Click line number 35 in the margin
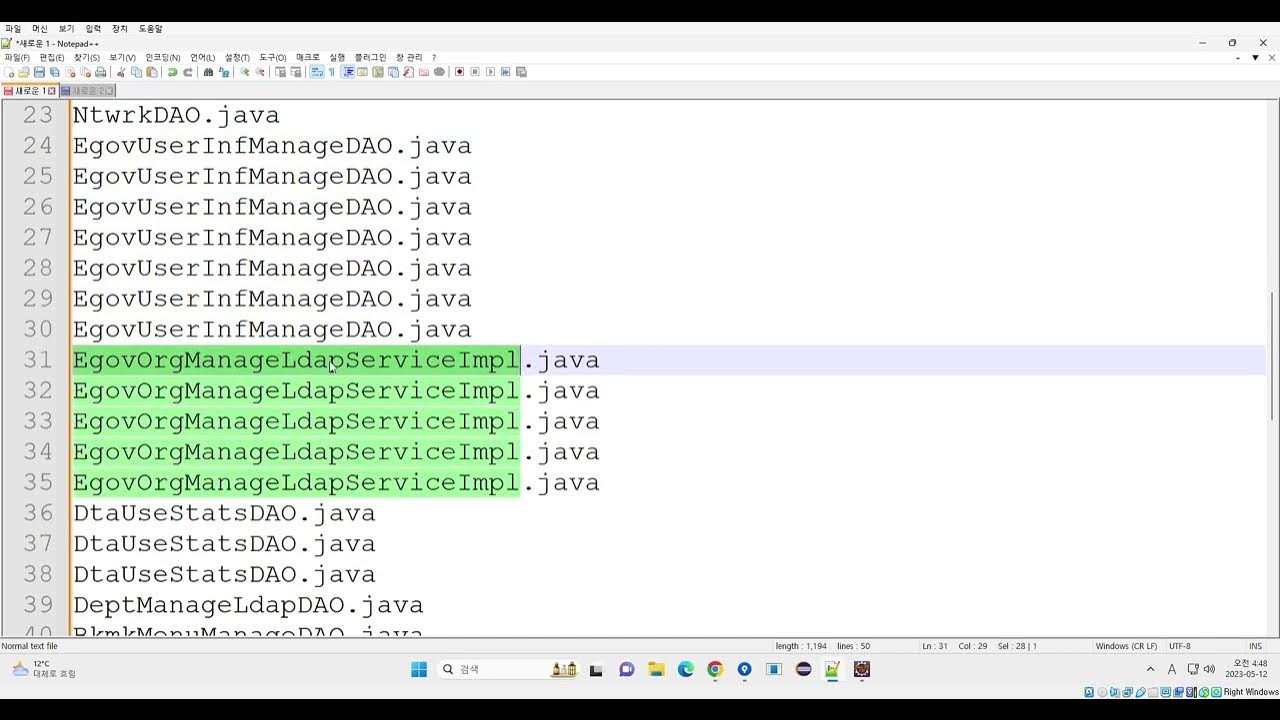Screen dimensions: 1280x720 pos(38,482)
